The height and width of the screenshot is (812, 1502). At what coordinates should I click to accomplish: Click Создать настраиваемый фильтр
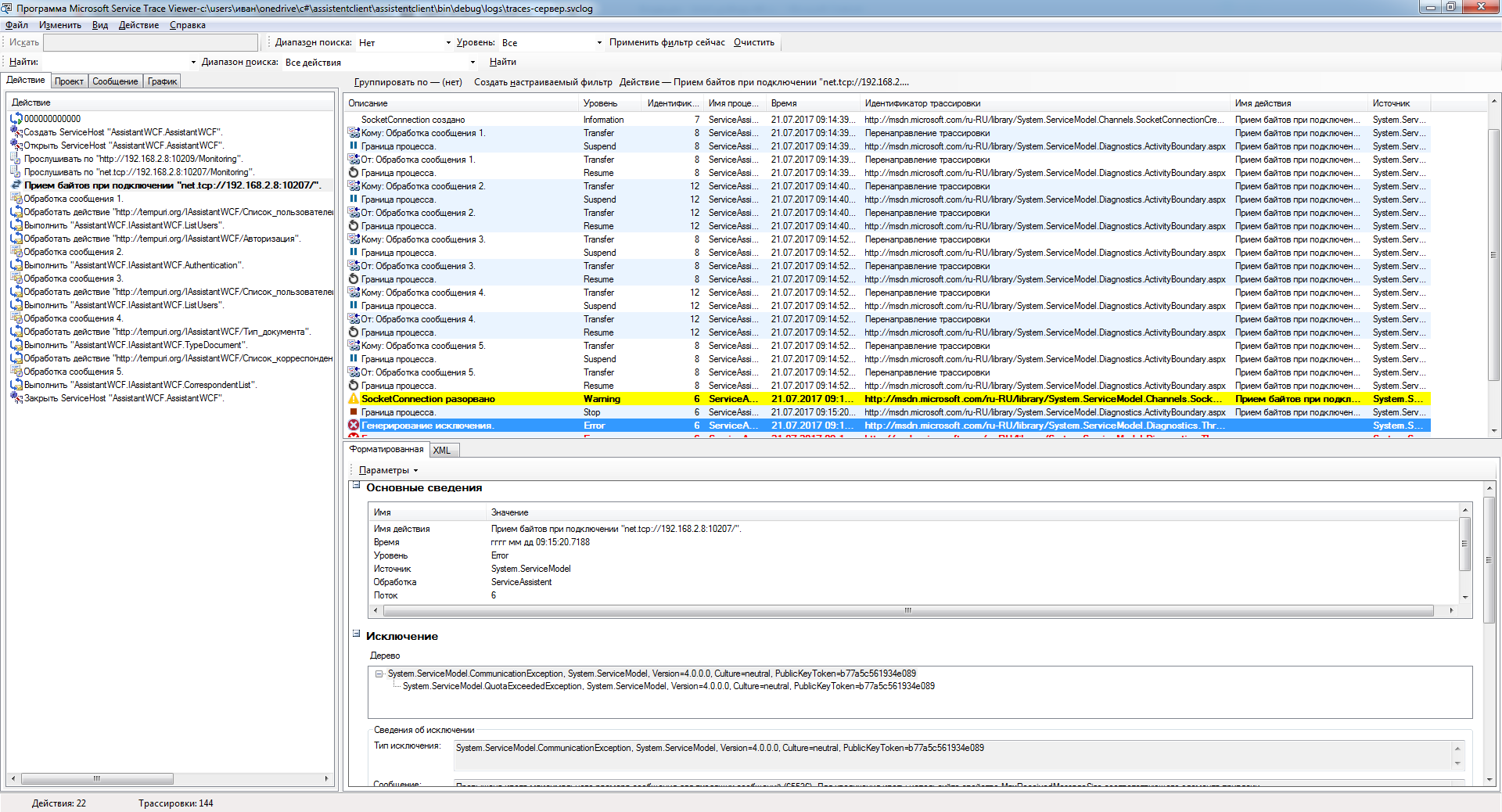tap(543, 82)
